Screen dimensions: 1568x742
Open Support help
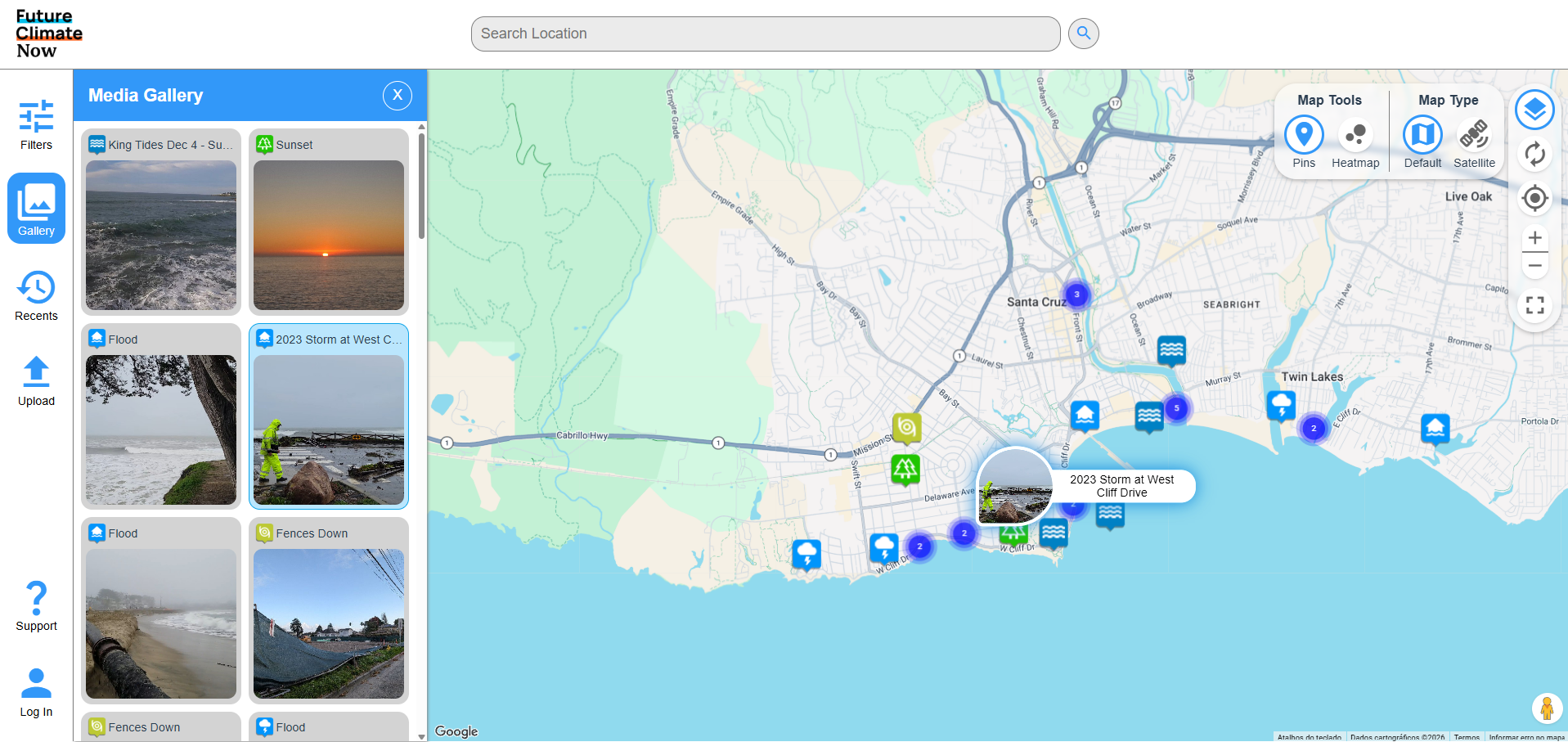[36, 606]
